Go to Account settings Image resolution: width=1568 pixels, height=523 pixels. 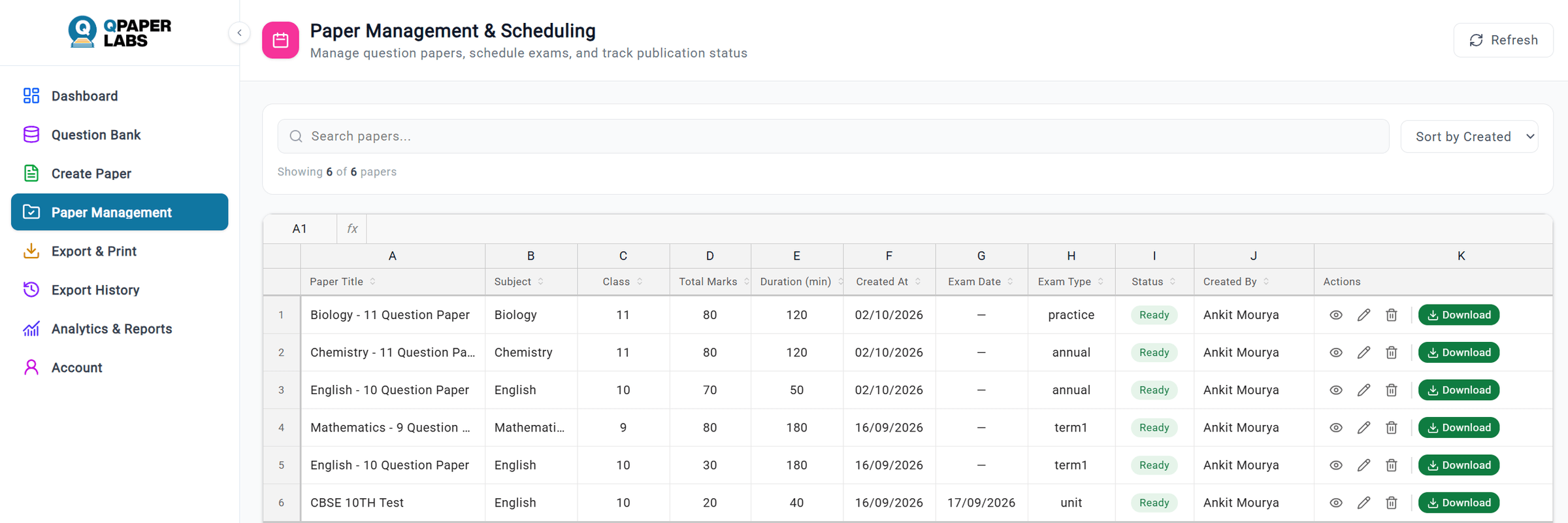coord(120,367)
